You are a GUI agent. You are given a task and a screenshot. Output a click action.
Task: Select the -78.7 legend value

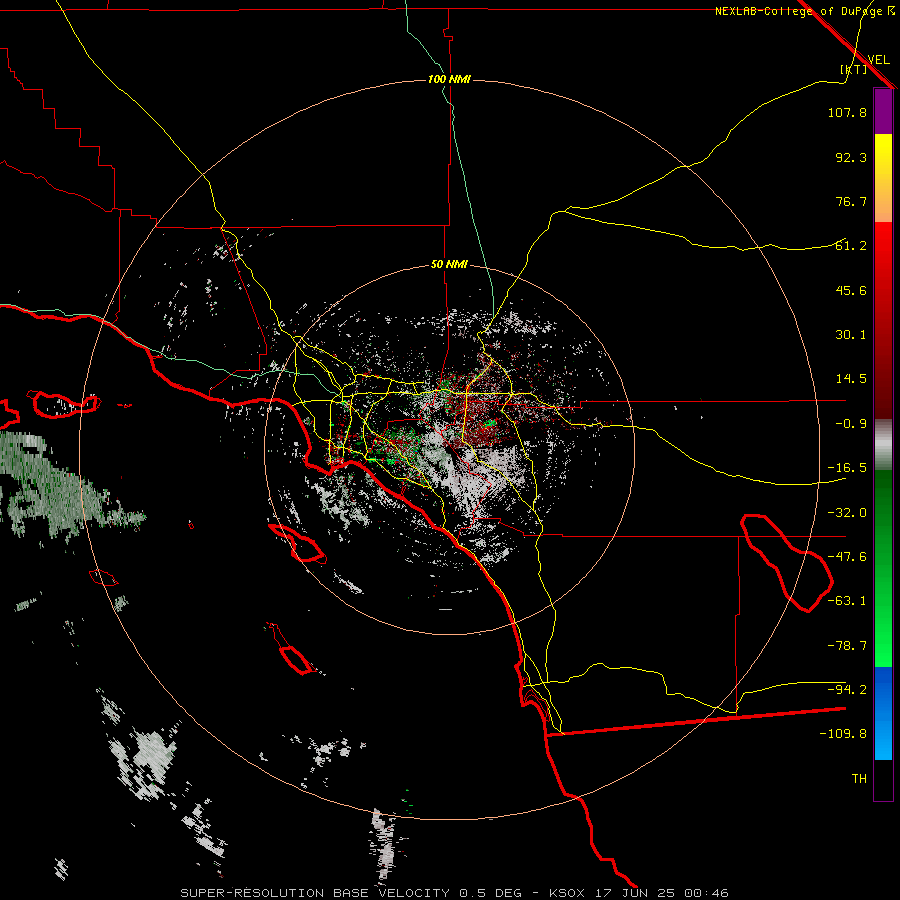pyautogui.click(x=847, y=646)
